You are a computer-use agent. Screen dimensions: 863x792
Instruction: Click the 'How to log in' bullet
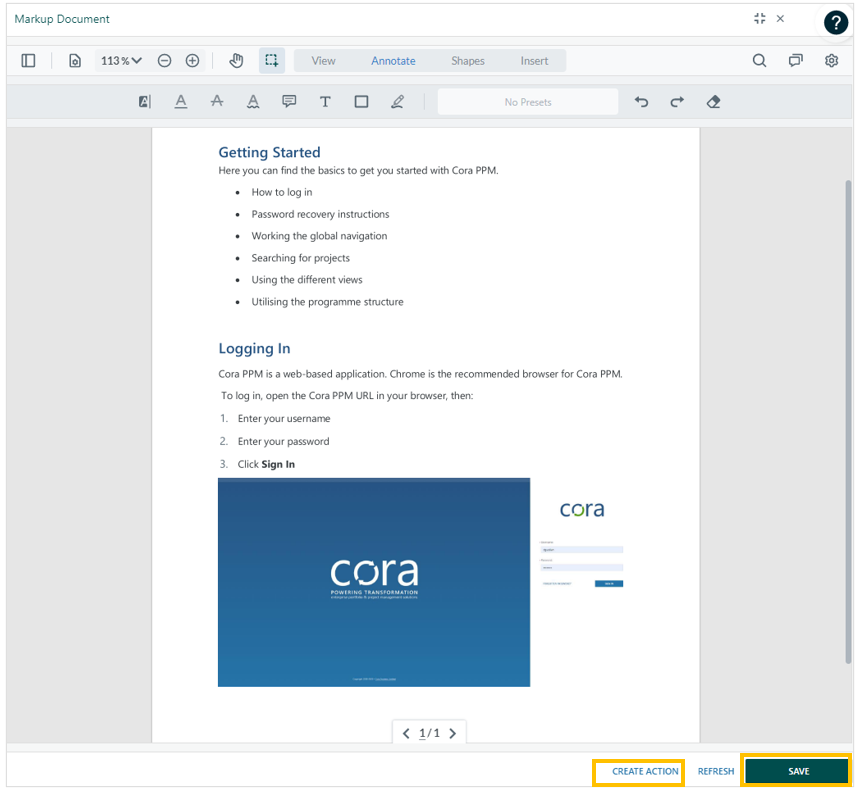click(x=282, y=192)
